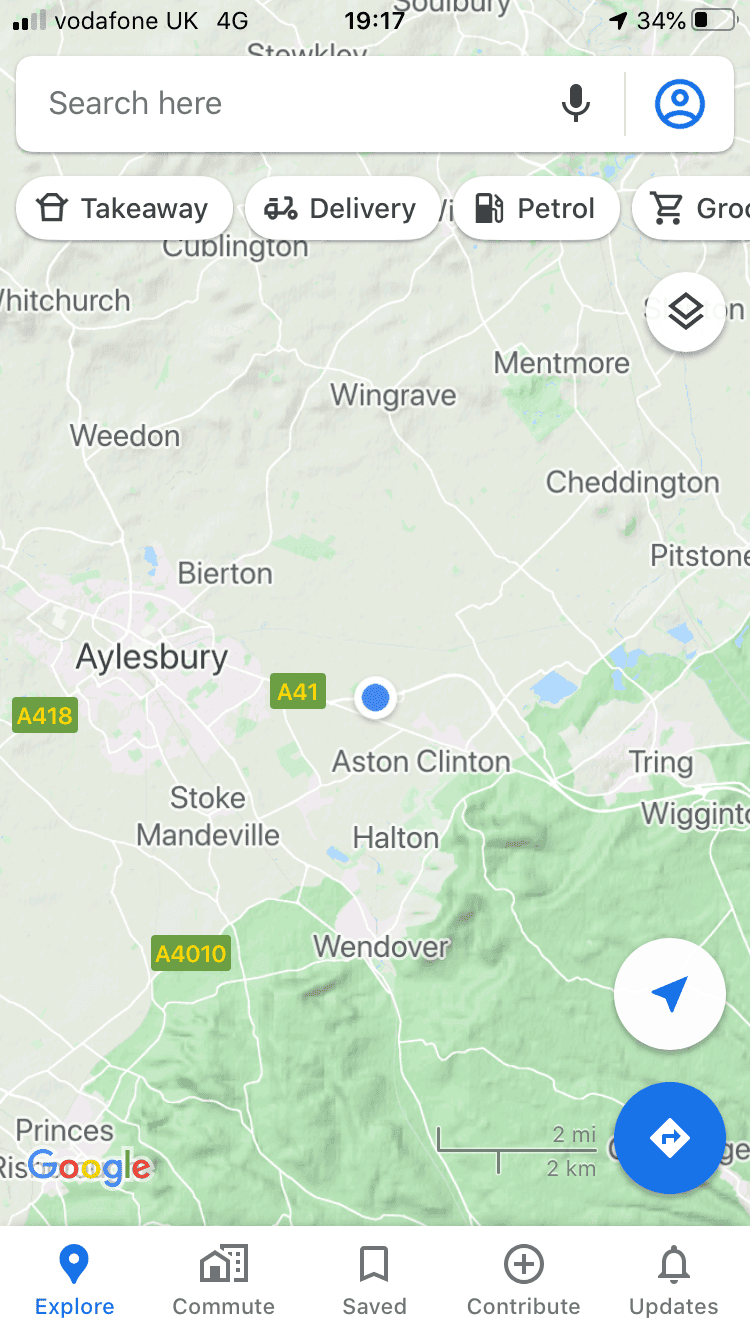The height and width of the screenshot is (1334, 750).
Task: Select the Takeaway filter chip
Action: click(x=124, y=208)
